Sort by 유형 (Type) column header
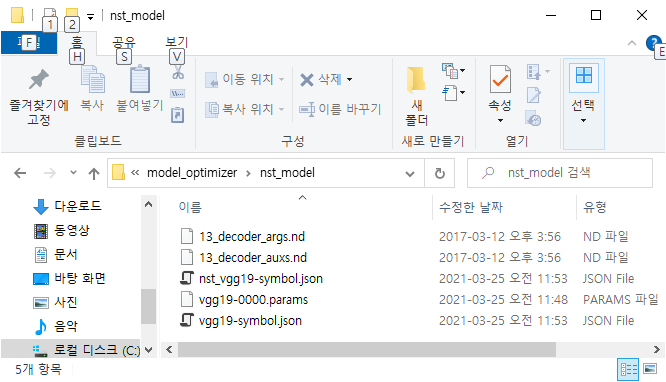The width and height of the screenshot is (666, 382). point(595,207)
